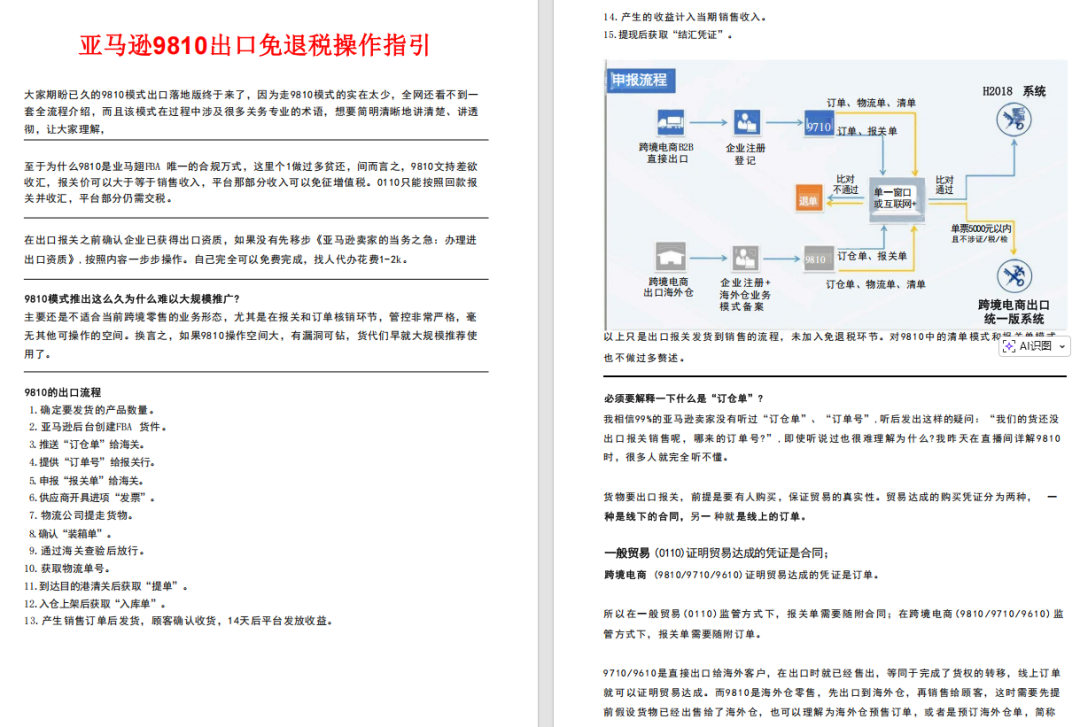
Task: Open the AI识图 dropdown chevron
Action: [x=1062, y=347]
